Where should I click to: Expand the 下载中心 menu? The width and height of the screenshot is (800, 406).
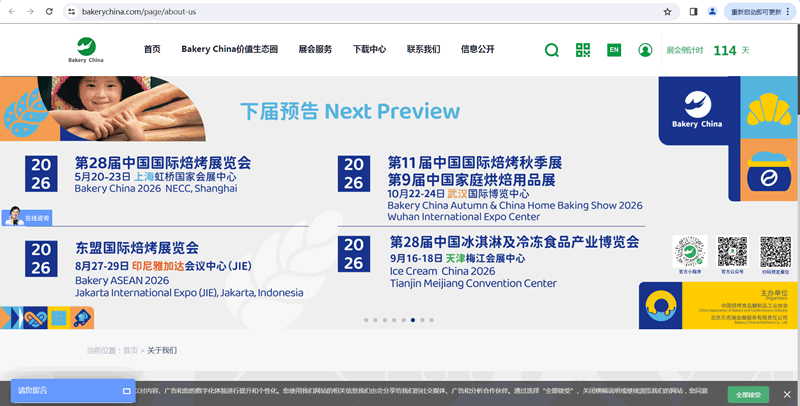coord(369,50)
